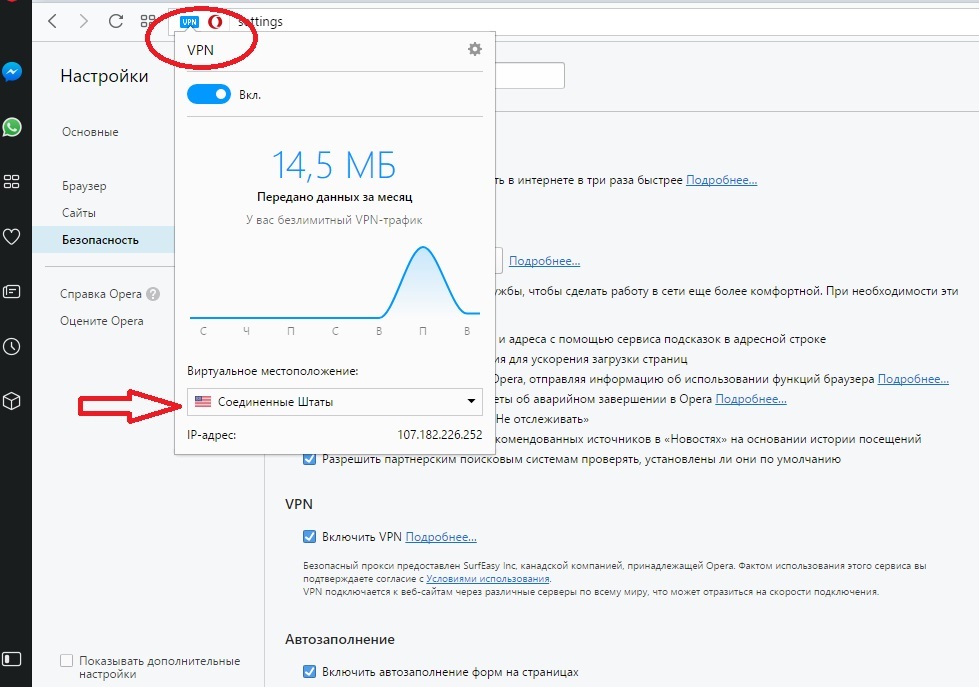Click the US flag in virtual location
Screen dimensions: 979x687
pos(203,402)
